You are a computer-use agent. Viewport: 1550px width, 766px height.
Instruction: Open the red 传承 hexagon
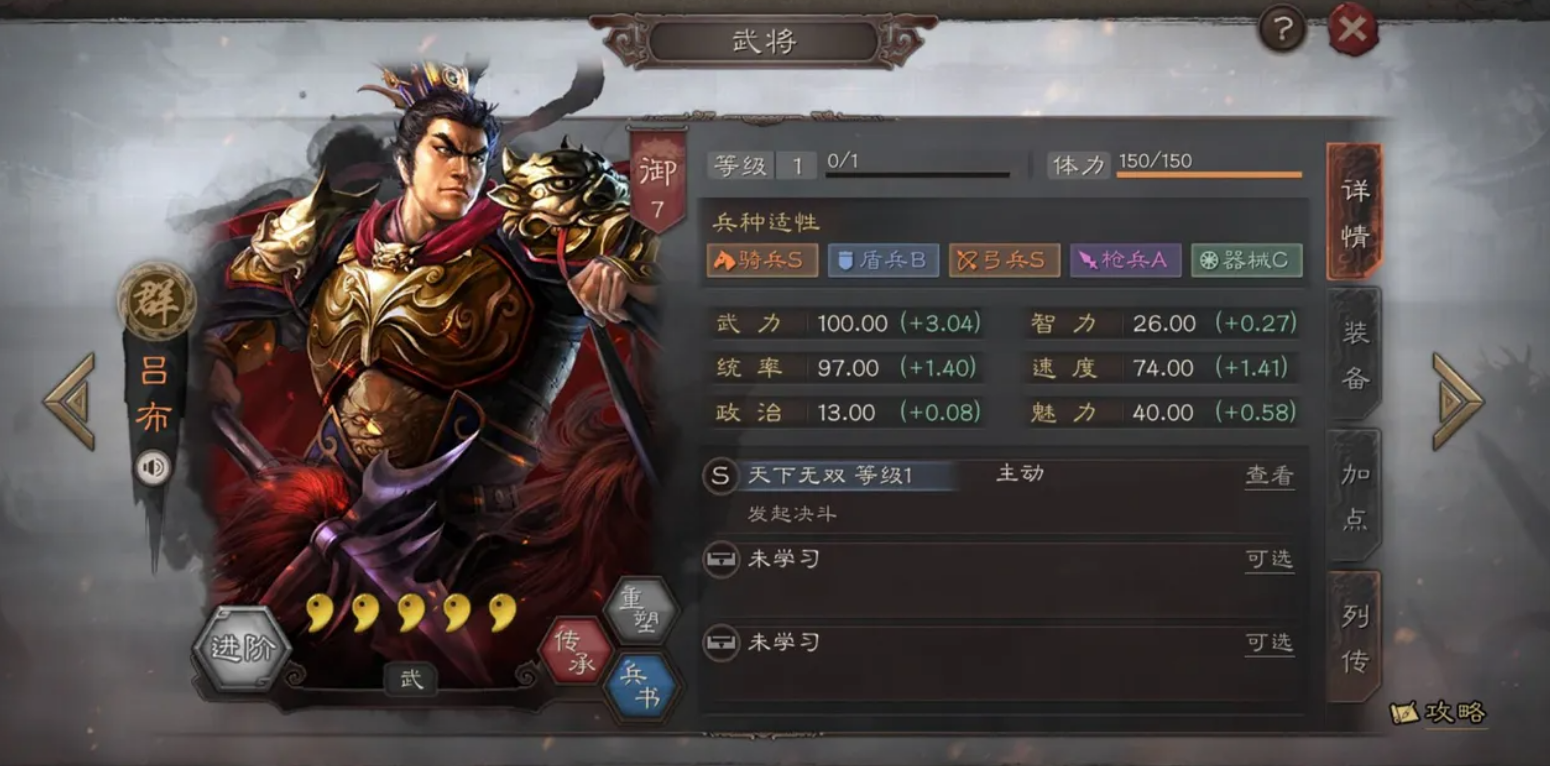click(575, 650)
